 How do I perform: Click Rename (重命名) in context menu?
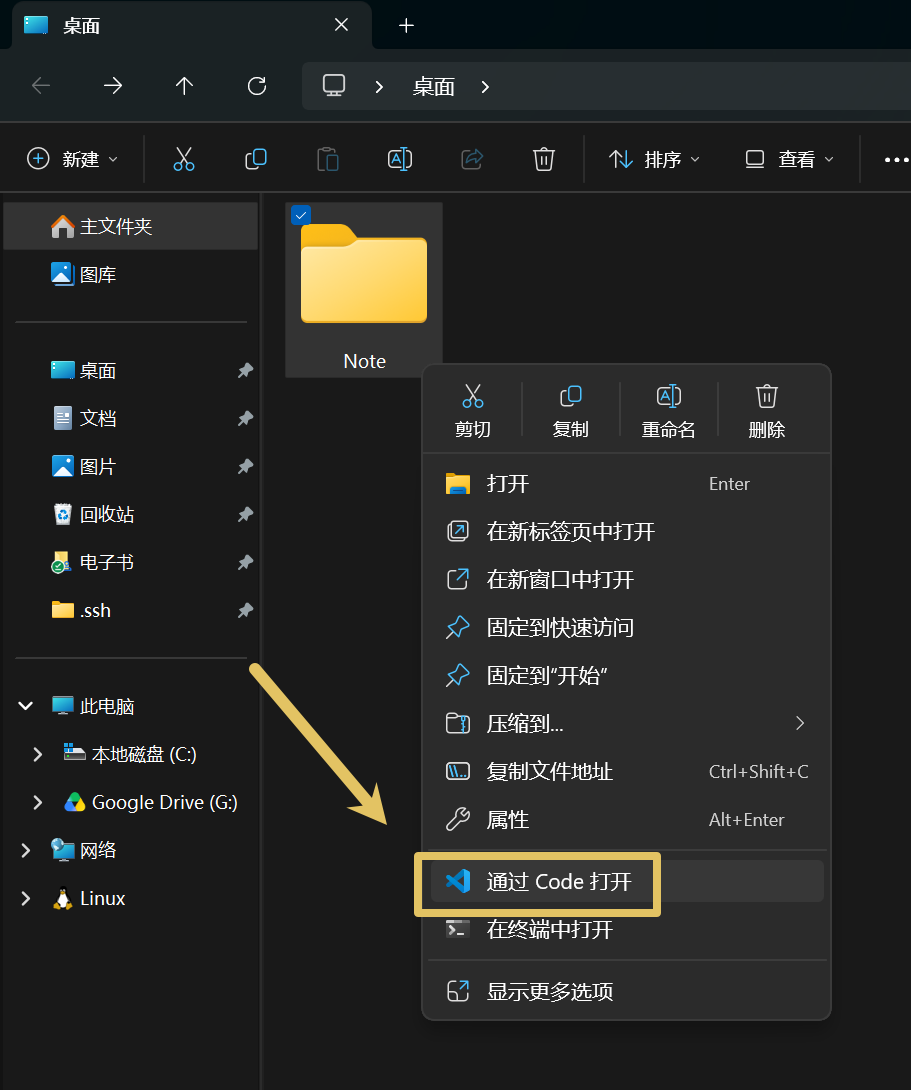(x=668, y=411)
